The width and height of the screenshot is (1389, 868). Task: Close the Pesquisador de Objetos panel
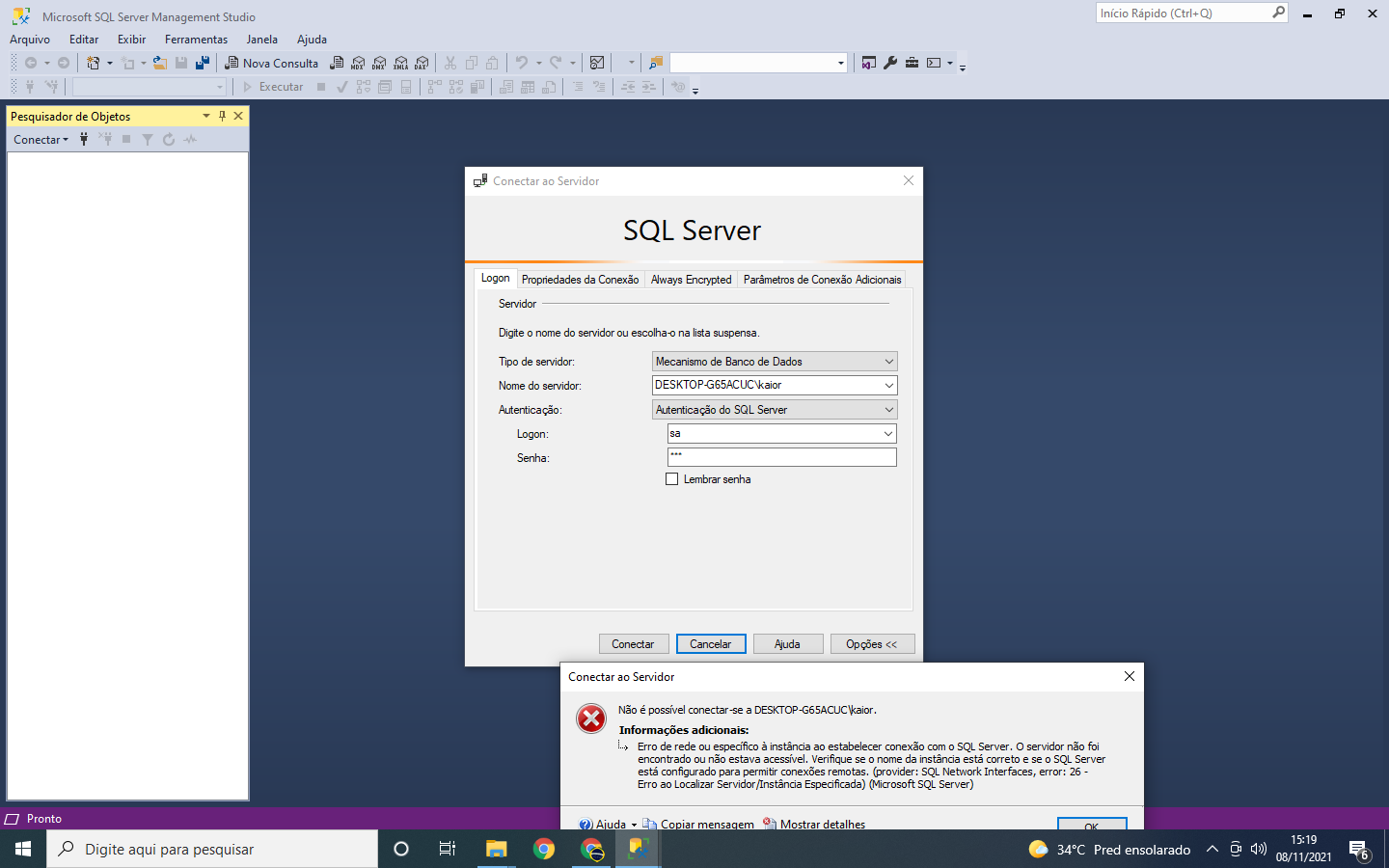pyautogui.click(x=238, y=116)
